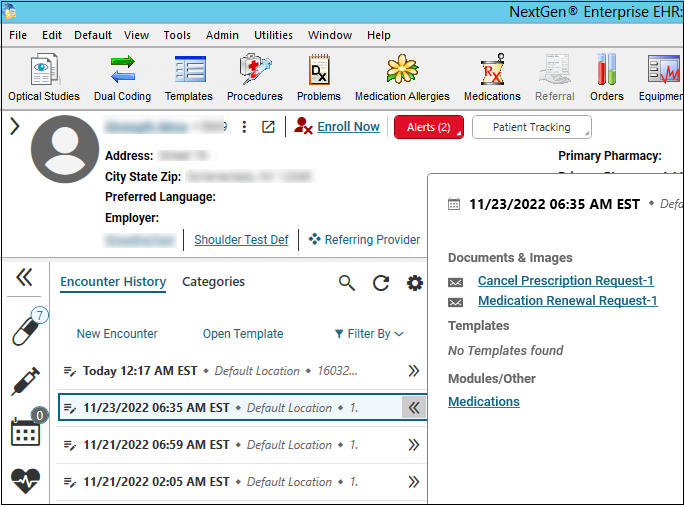Open the Procedures module
Image resolution: width=684 pixels, height=505 pixels.
click(x=255, y=78)
